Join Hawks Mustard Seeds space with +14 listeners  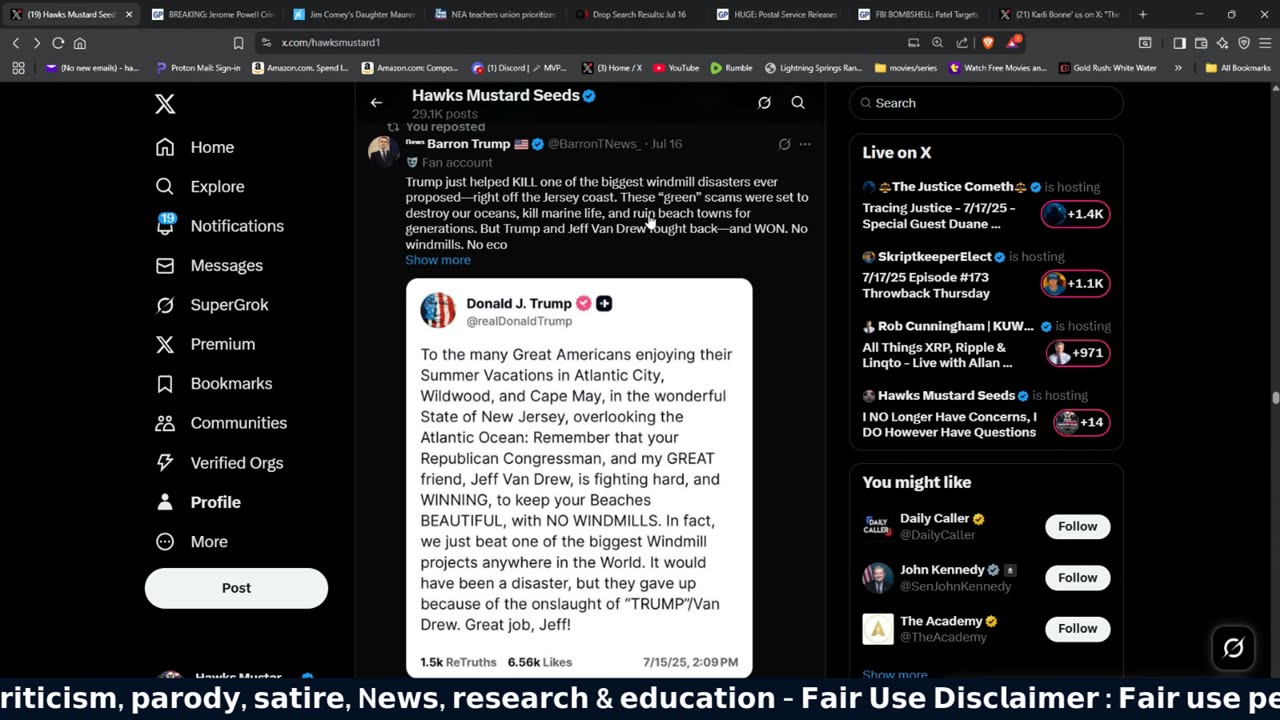click(x=1081, y=422)
